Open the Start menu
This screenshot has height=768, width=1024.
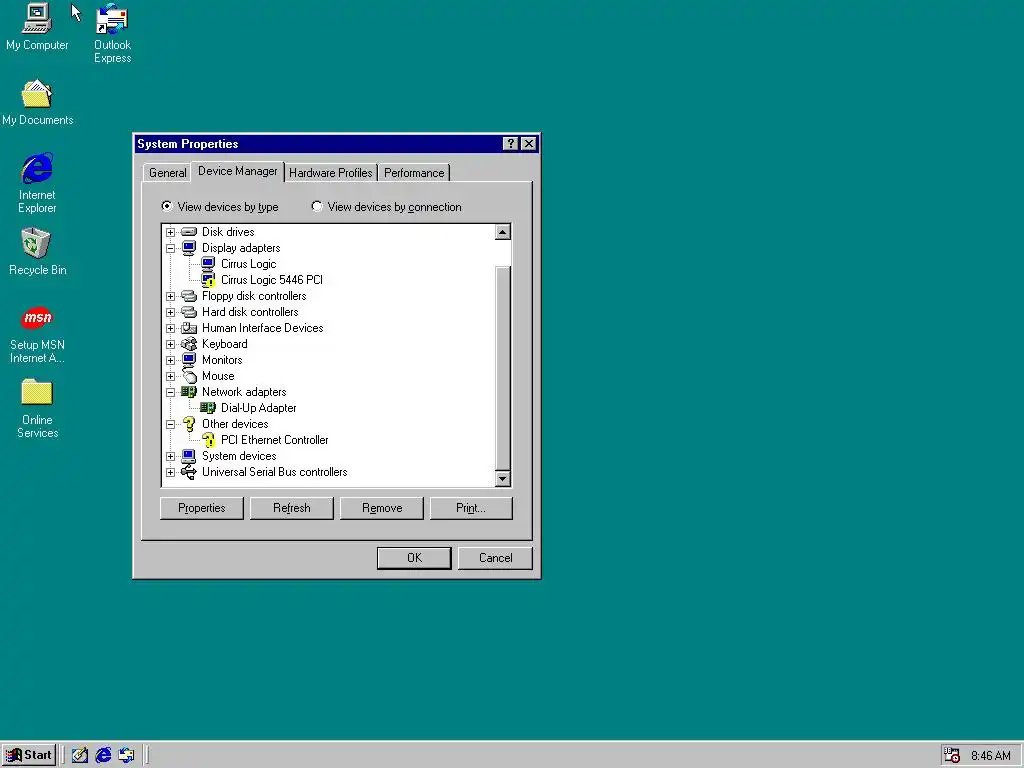tap(29, 755)
